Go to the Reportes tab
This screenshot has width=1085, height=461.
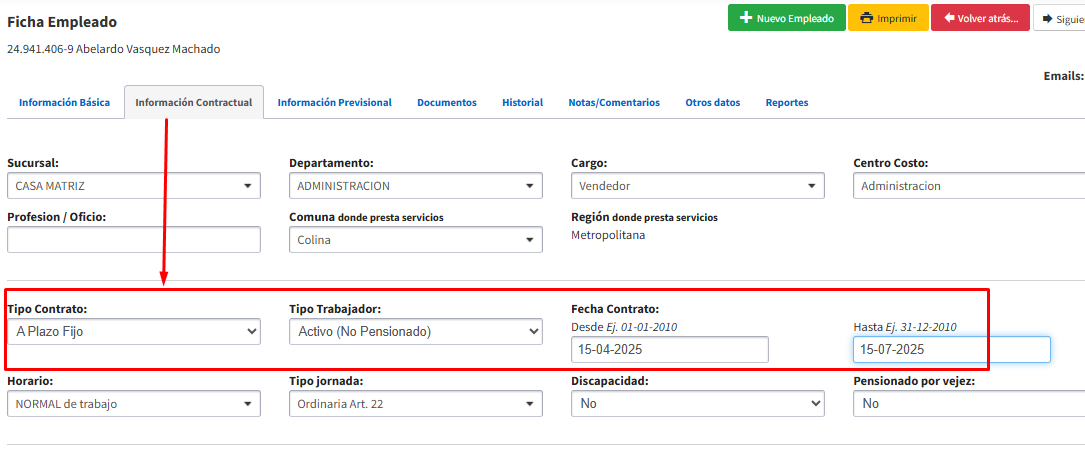click(x=787, y=102)
